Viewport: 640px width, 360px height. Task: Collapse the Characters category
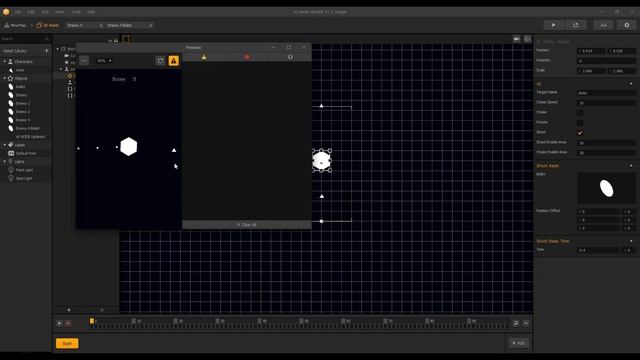tap(4, 62)
